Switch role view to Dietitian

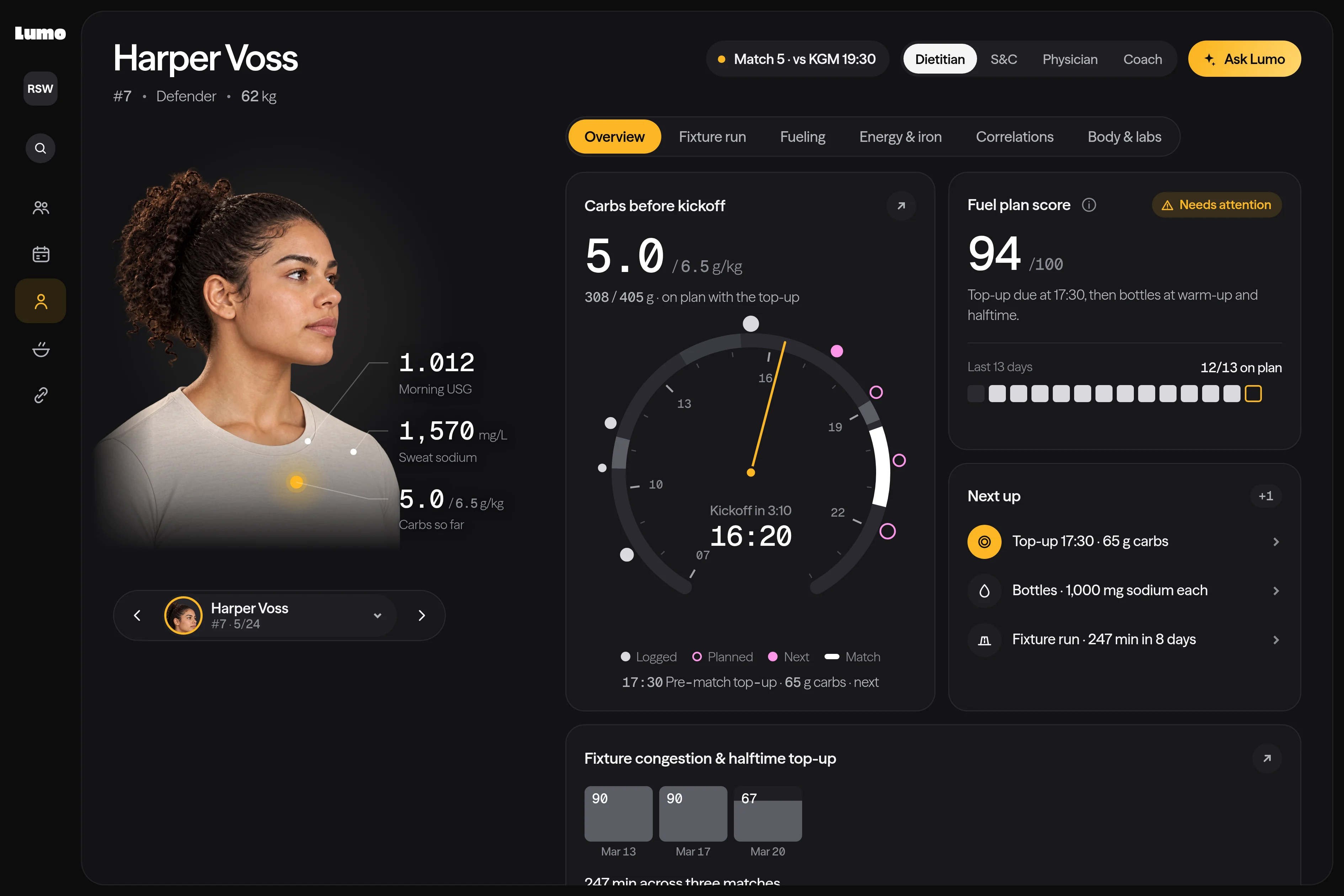tap(939, 59)
